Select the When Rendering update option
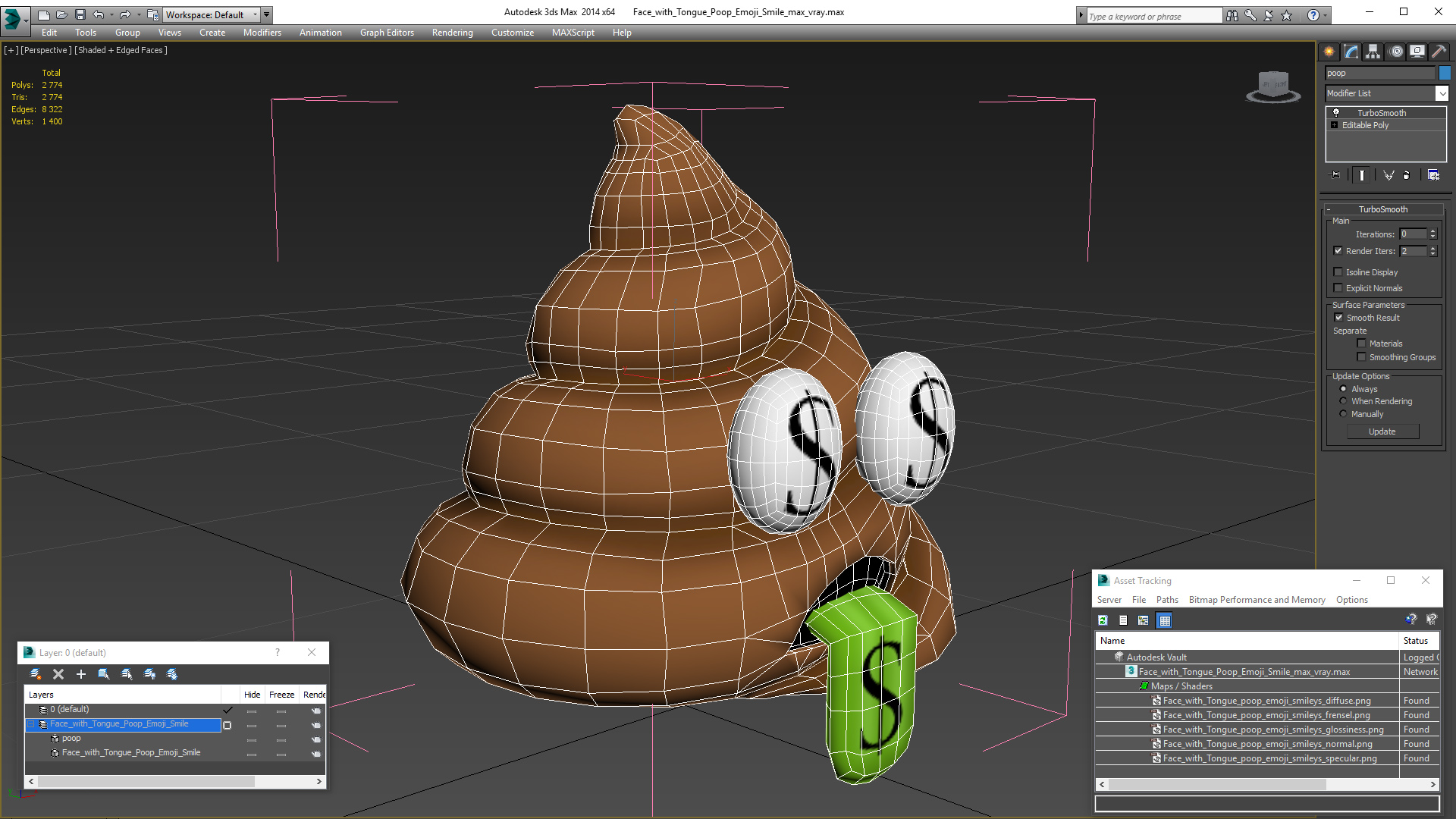This screenshot has width=1456, height=819. 1344,401
